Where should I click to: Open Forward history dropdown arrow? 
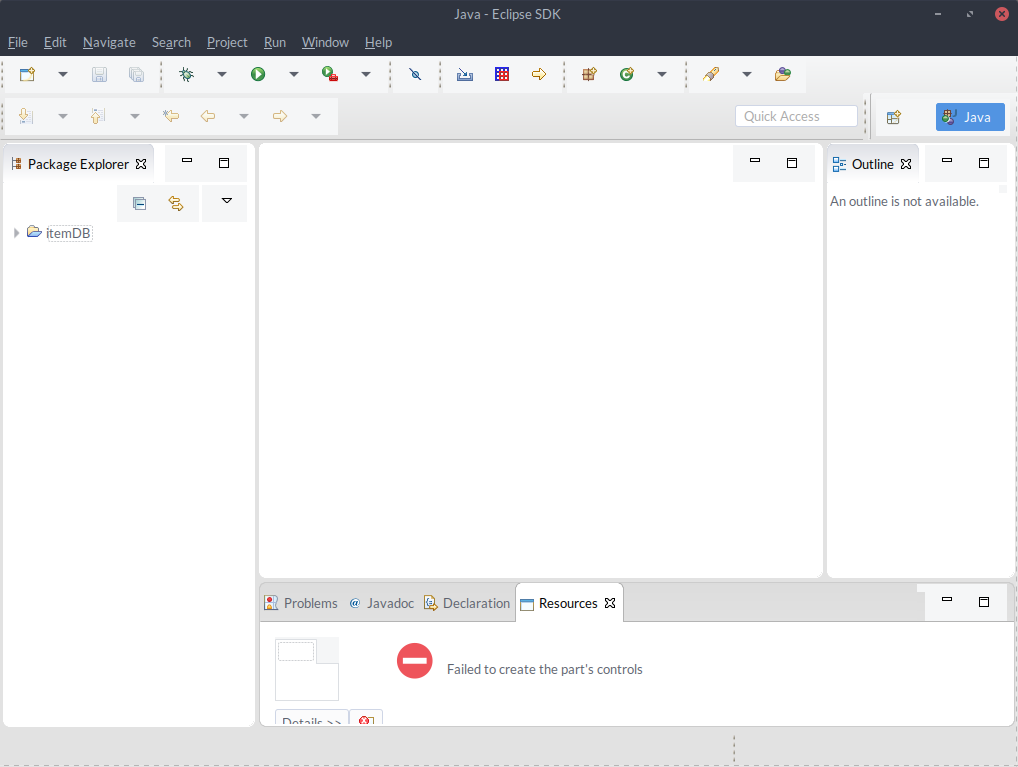[316, 117]
